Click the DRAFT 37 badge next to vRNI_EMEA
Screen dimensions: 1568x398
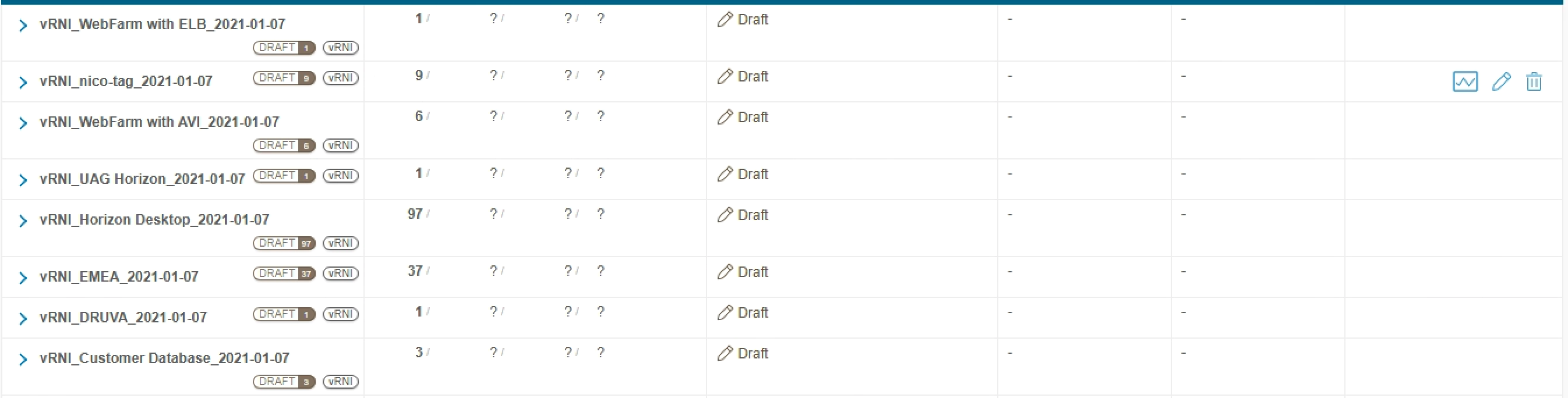pos(284,273)
